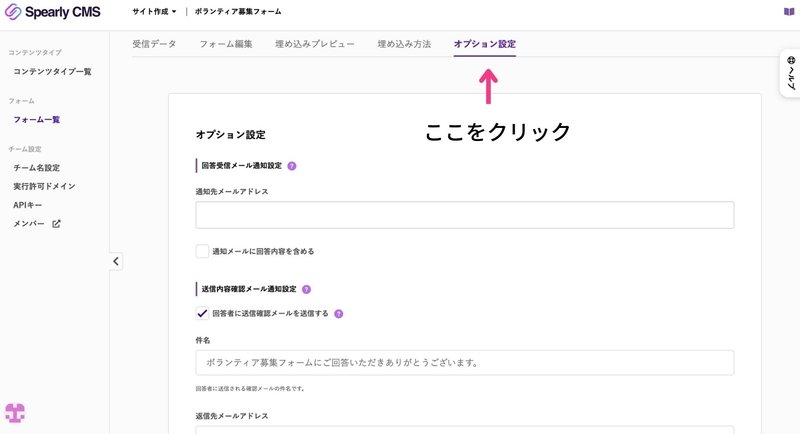Screen dimensions: 800x434
Task: Open the ヘルプ side tab
Action: [790, 73]
